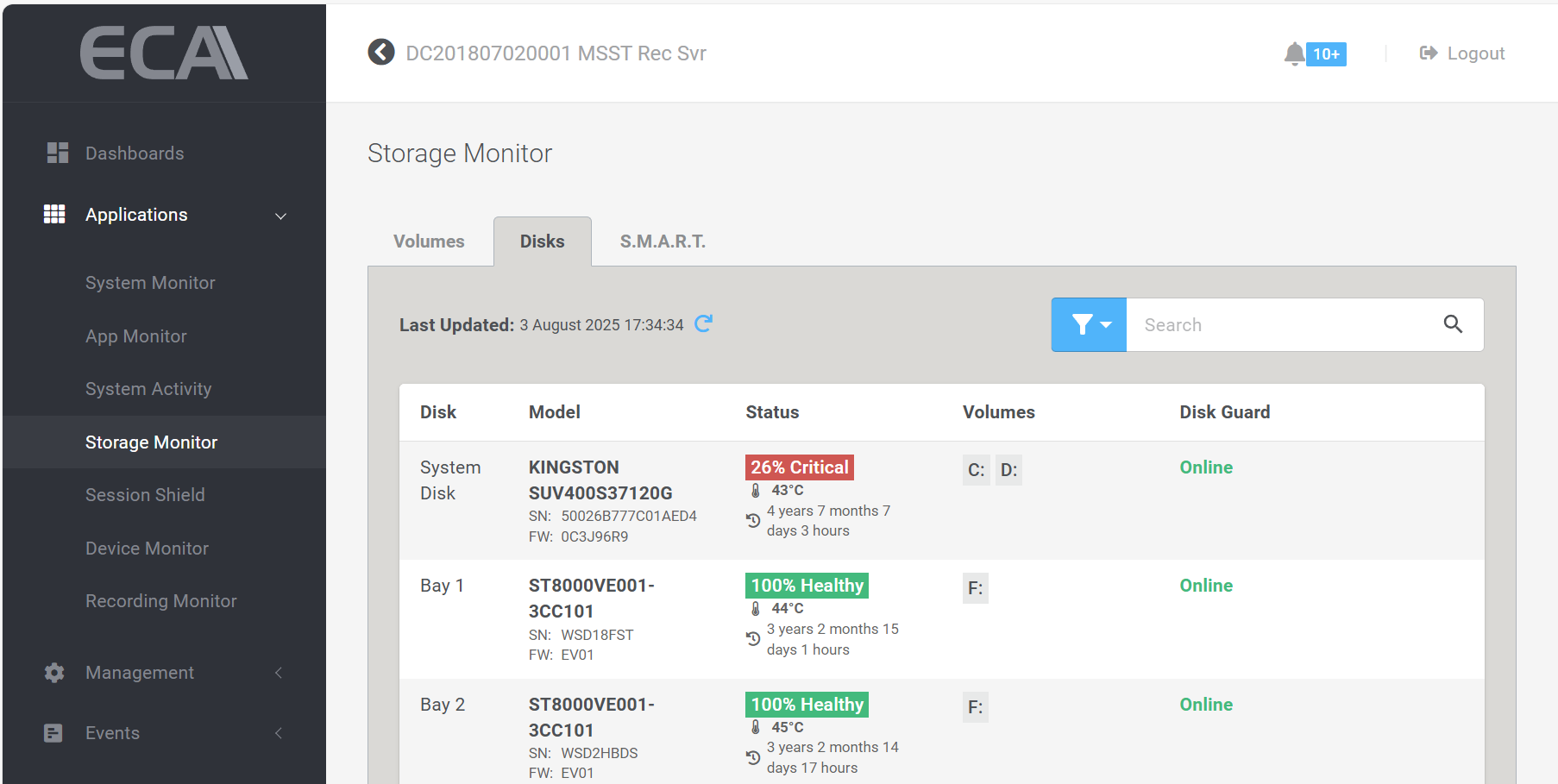The image size is (1558, 784).
Task: Switch to the Volumes tab
Action: [429, 241]
